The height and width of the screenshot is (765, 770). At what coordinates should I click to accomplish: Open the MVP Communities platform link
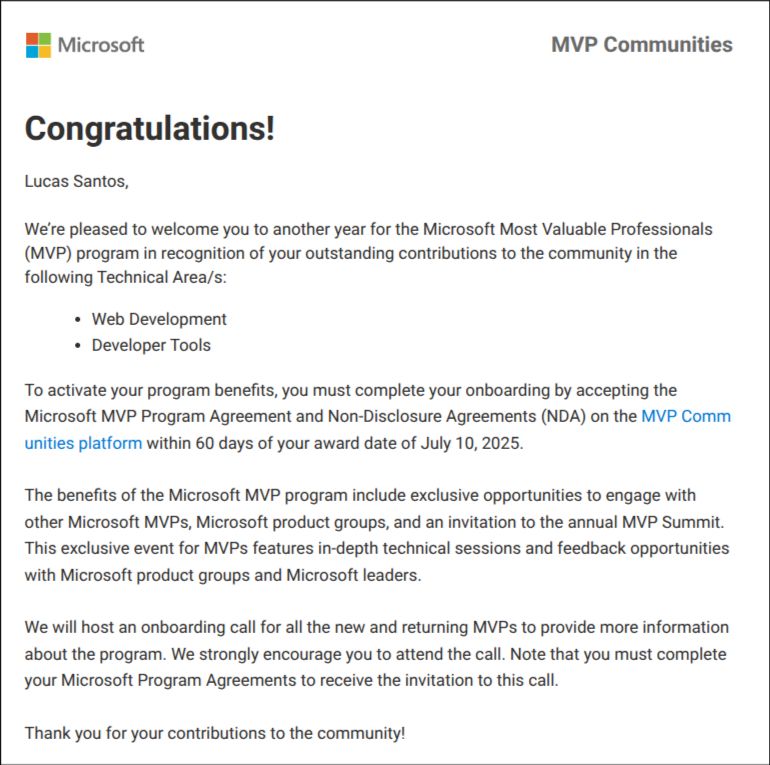click(x=686, y=416)
